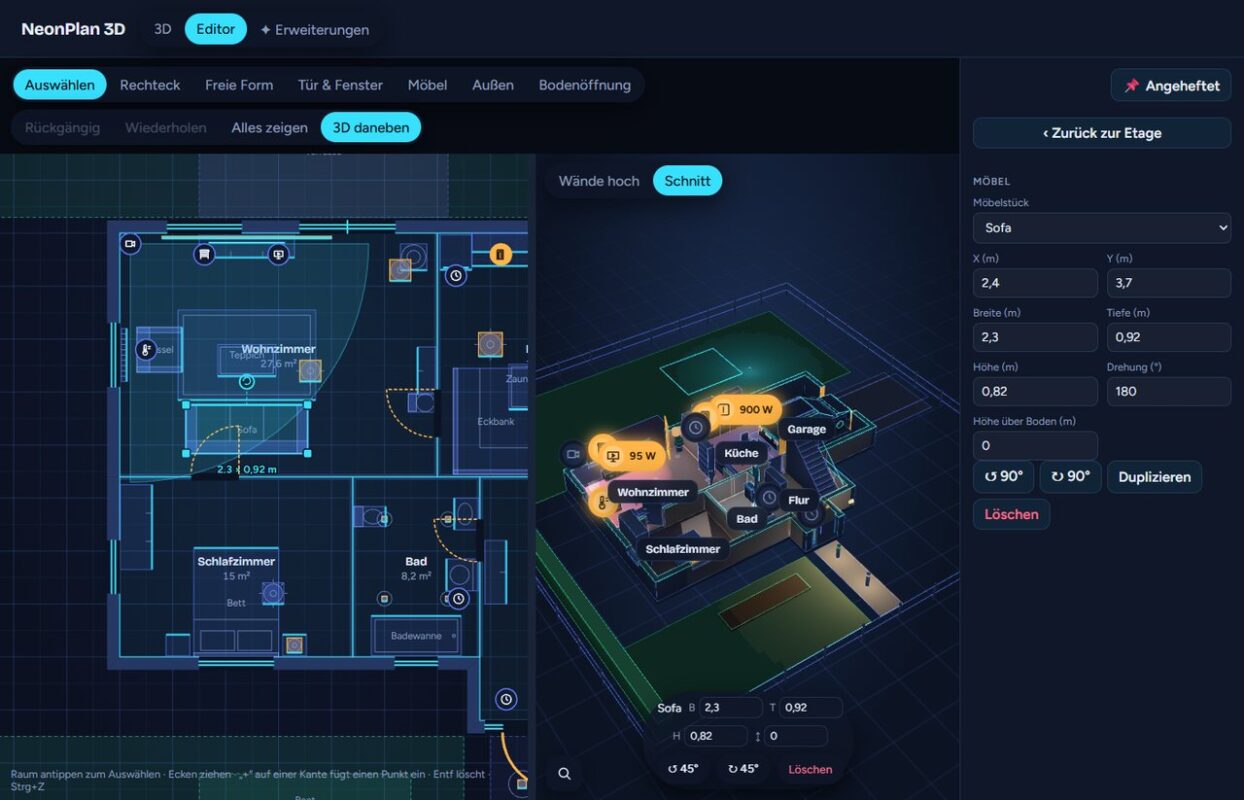
Task: Click the orange appliance icon in the floor plan
Action: [x=500, y=254]
